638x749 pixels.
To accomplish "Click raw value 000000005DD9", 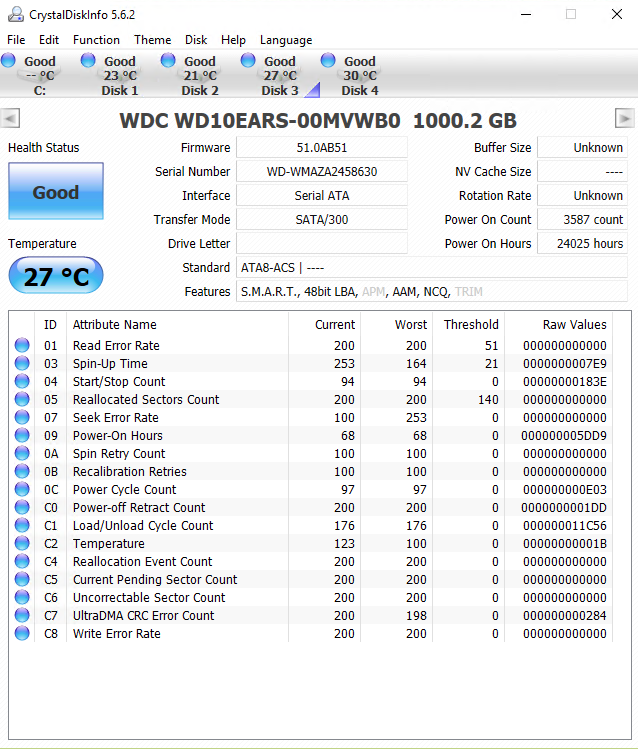I will (x=564, y=436).
